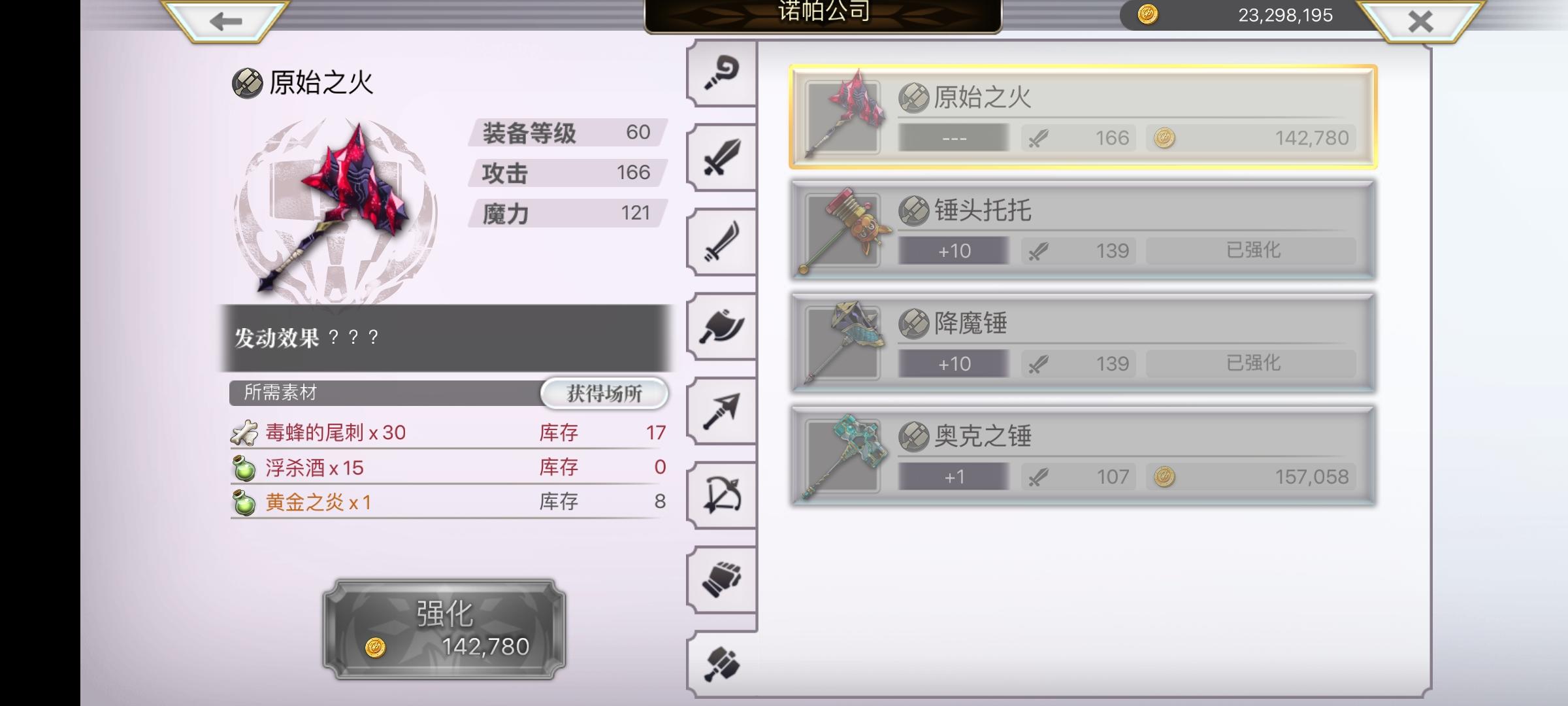Viewport: 1568px width, 706px height.
Task: Select the sword weapon category tab
Action: pyautogui.click(x=722, y=158)
